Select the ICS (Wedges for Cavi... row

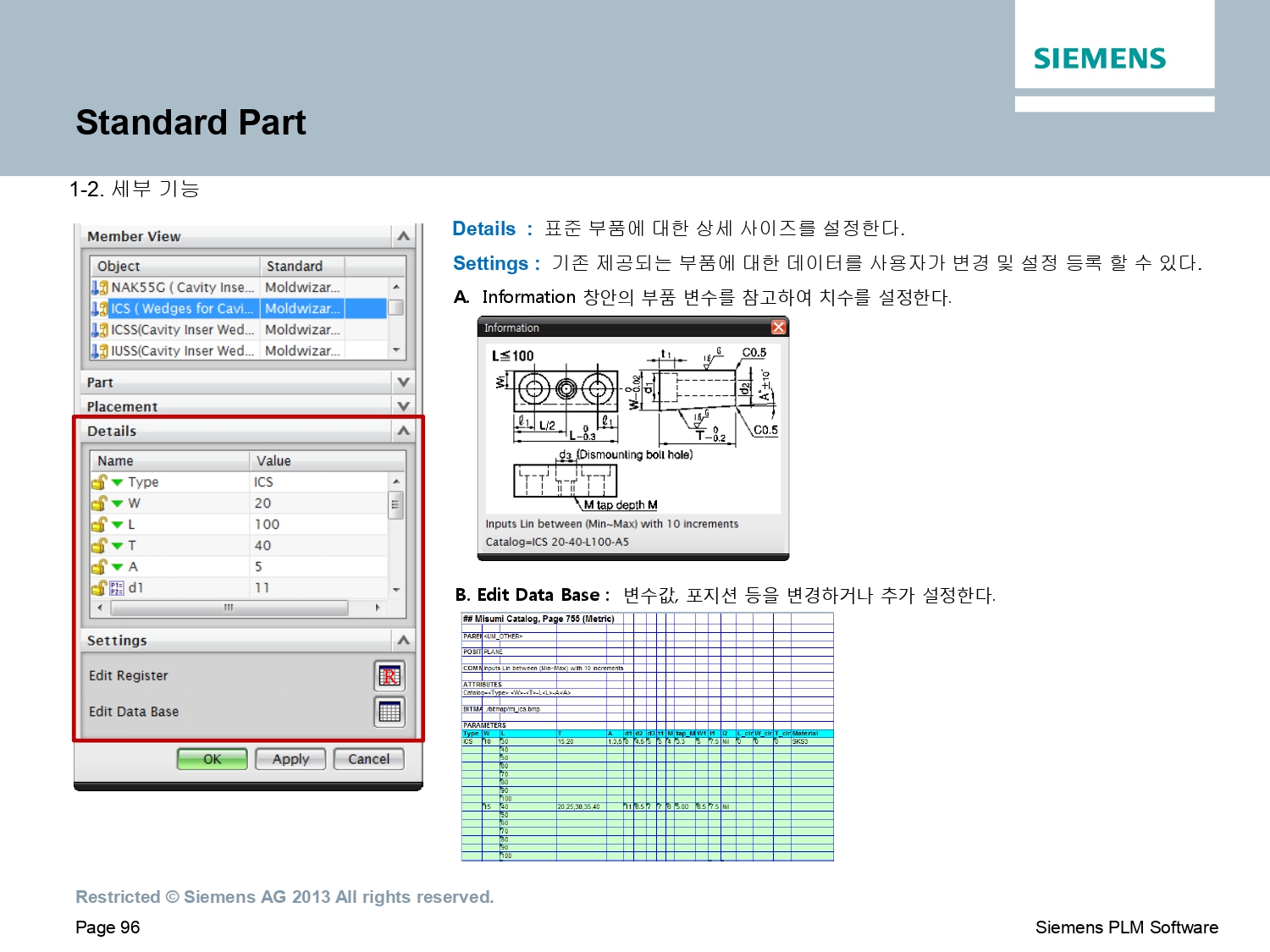(239, 309)
